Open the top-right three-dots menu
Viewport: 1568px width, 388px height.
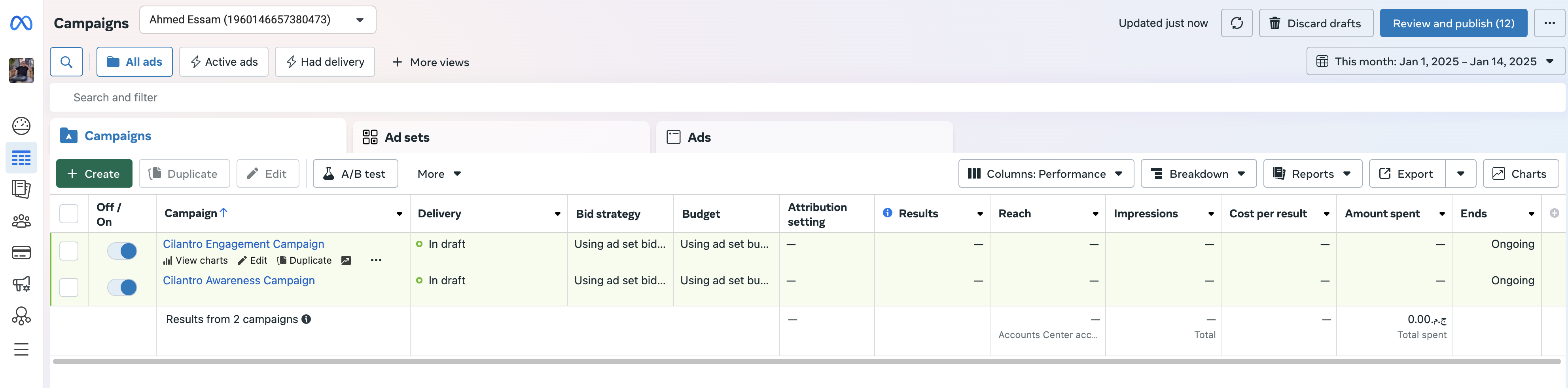pyautogui.click(x=1549, y=23)
